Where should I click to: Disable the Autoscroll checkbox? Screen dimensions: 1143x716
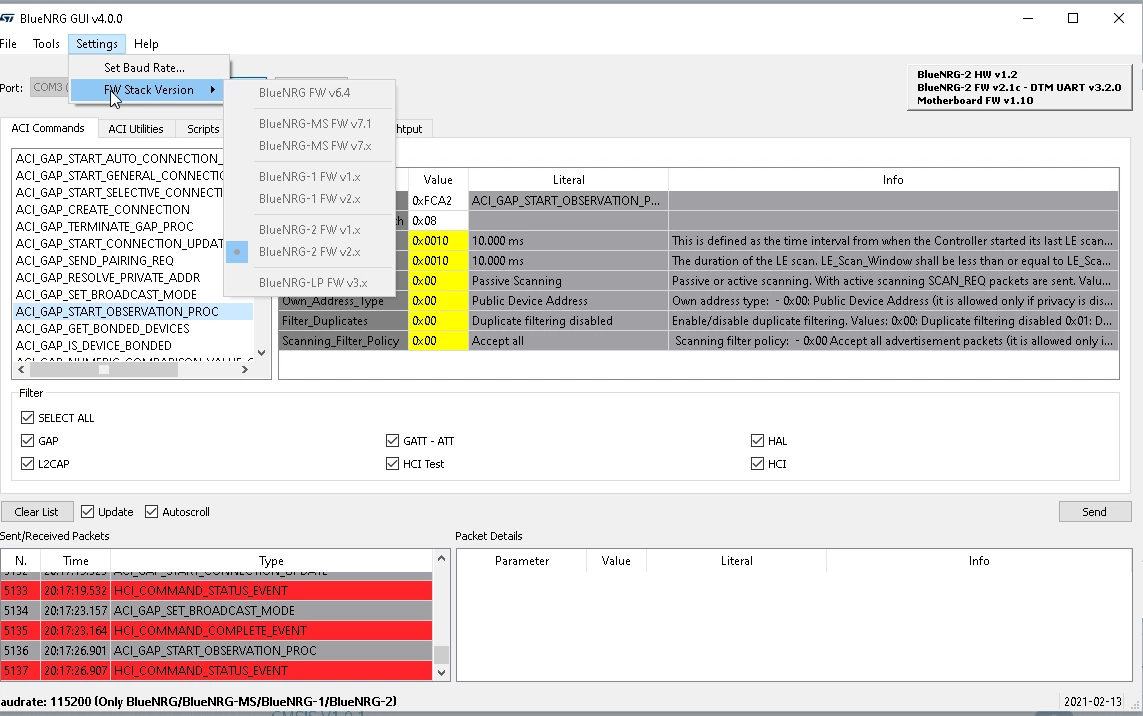coord(152,512)
